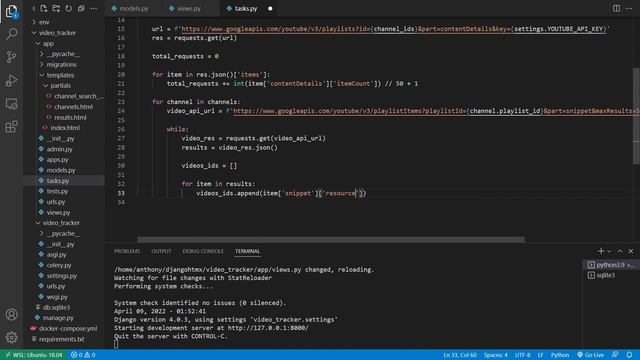Viewport: 640px width, 360px height.
Task: Open the Search view
Action: click(11, 34)
